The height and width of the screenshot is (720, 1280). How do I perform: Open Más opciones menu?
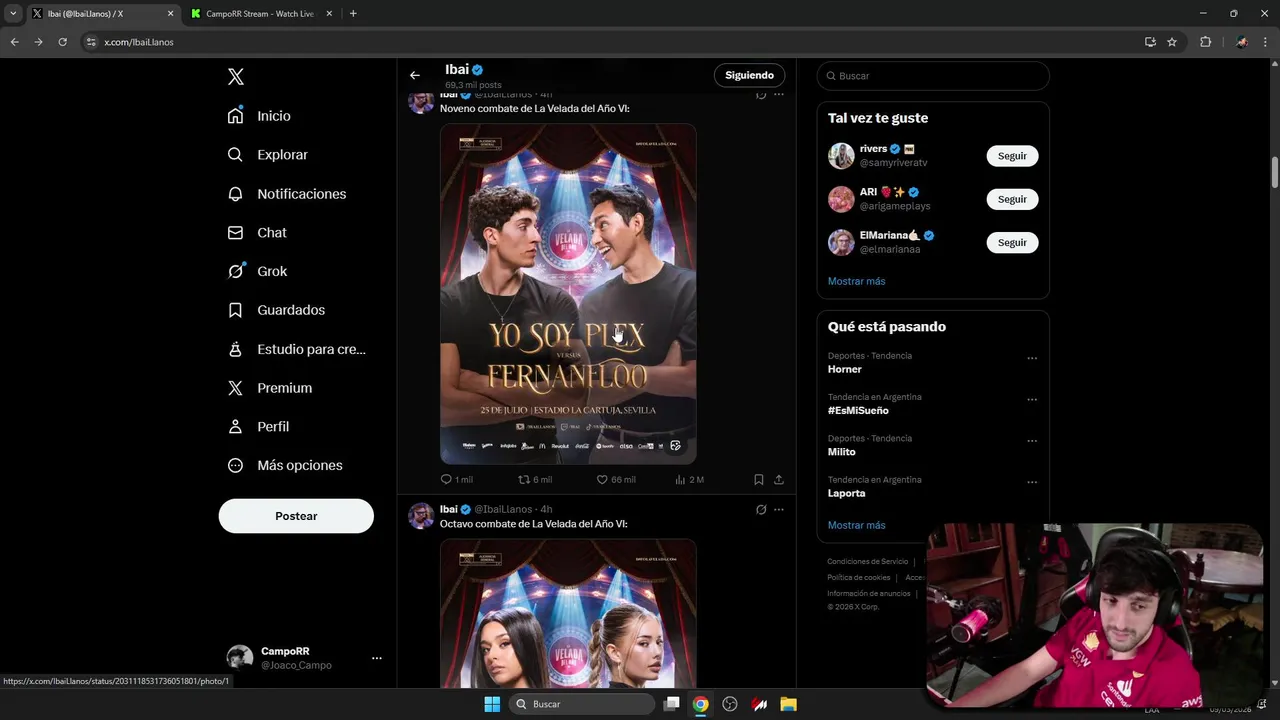[285, 465]
